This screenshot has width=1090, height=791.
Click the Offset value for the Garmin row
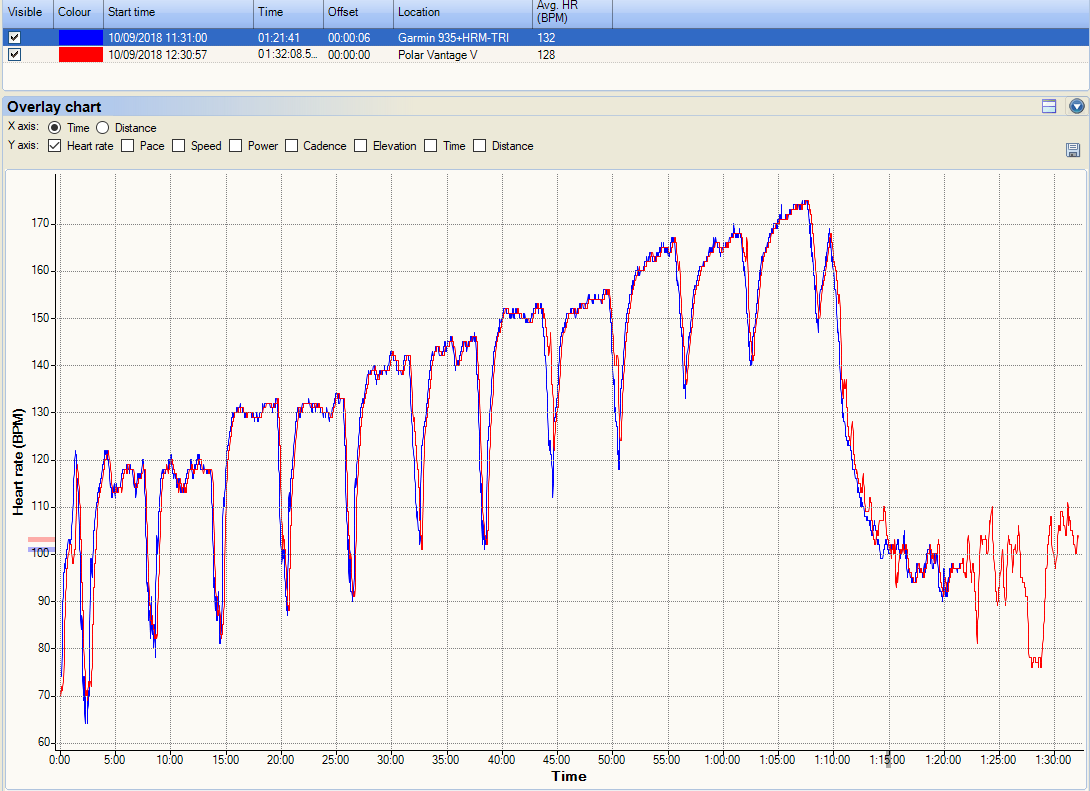pyautogui.click(x=349, y=38)
